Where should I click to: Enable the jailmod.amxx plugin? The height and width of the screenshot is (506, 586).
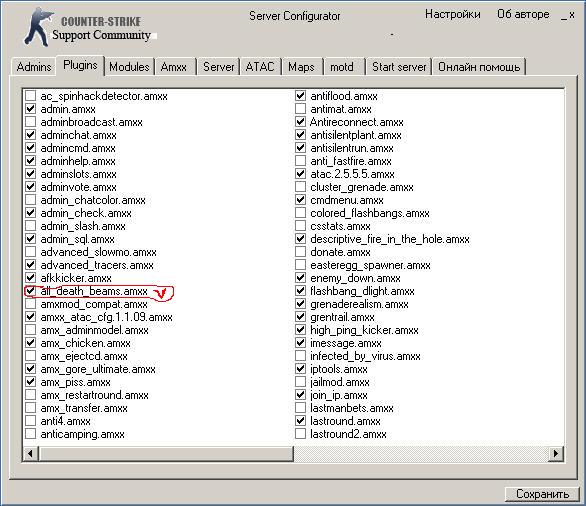point(300,382)
